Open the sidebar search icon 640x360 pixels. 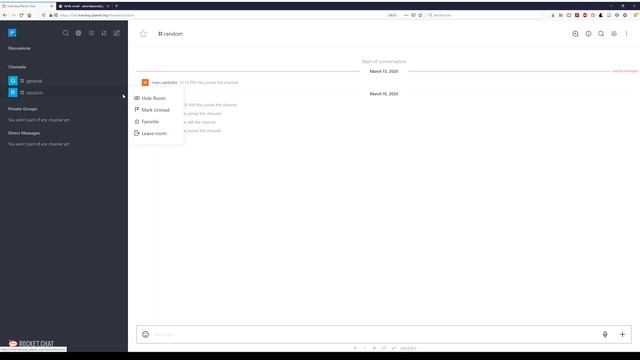(65, 33)
